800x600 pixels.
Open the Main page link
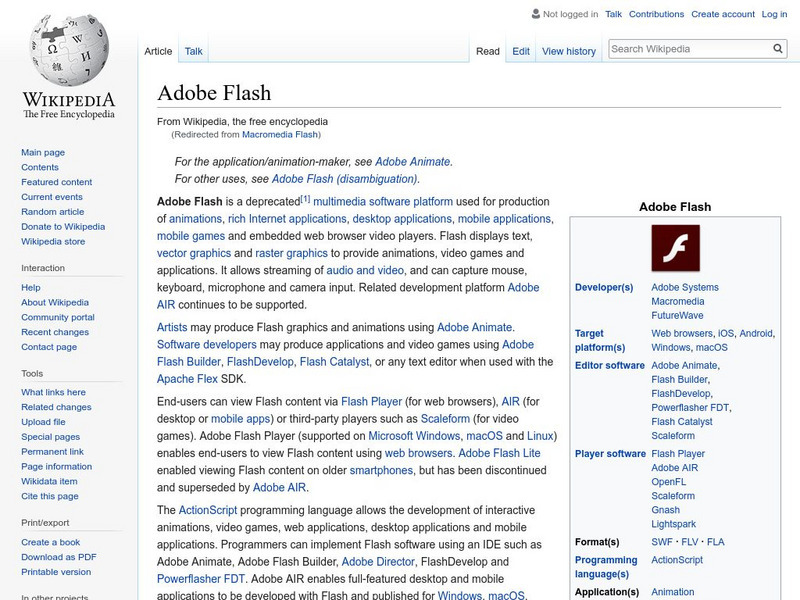(x=45, y=151)
